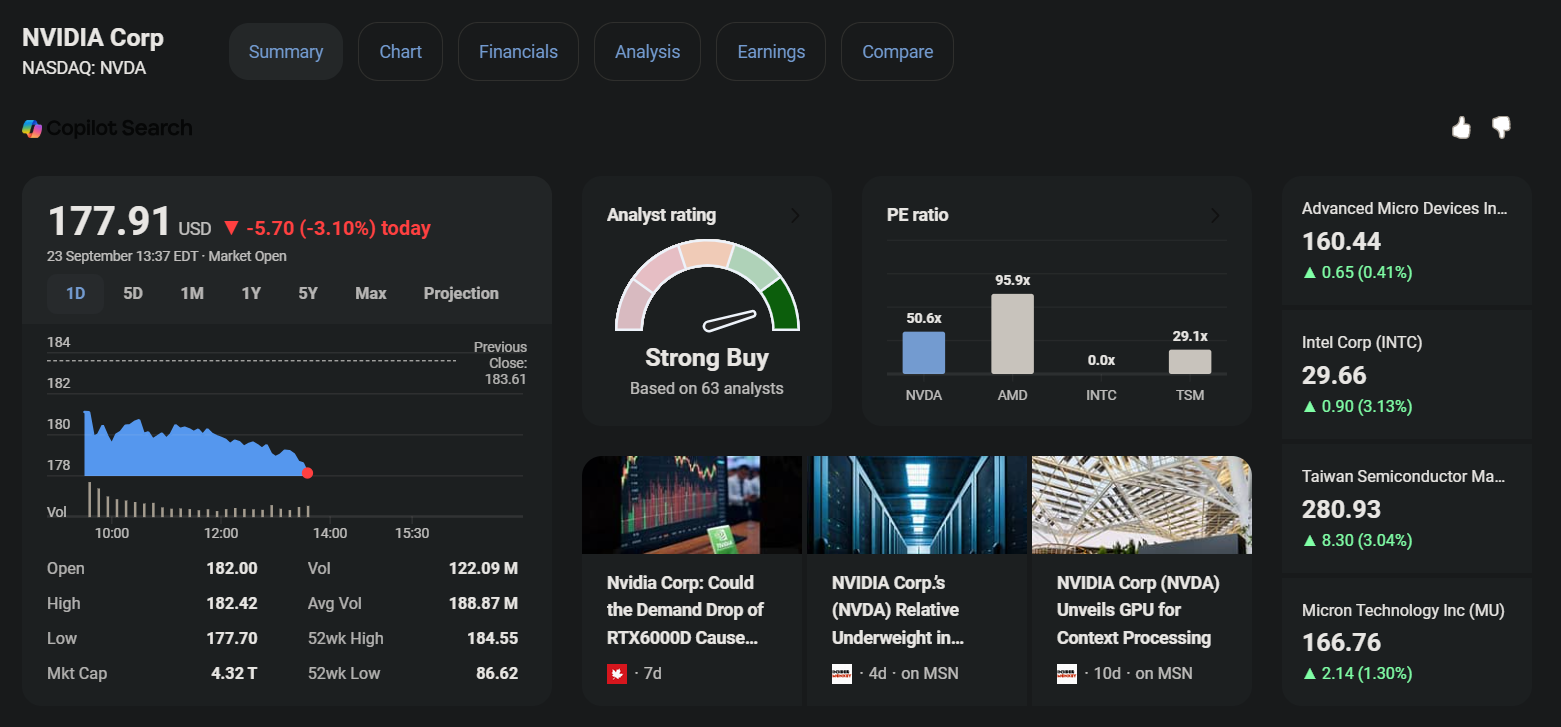The image size is (1561, 727).
Task: Expand the Analyst rating card chevron
Action: pyautogui.click(x=796, y=215)
